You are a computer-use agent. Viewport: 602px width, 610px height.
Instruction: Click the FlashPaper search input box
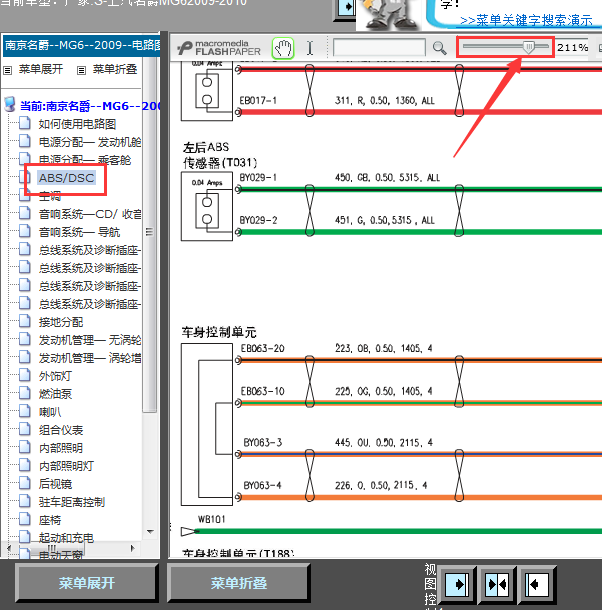point(379,48)
